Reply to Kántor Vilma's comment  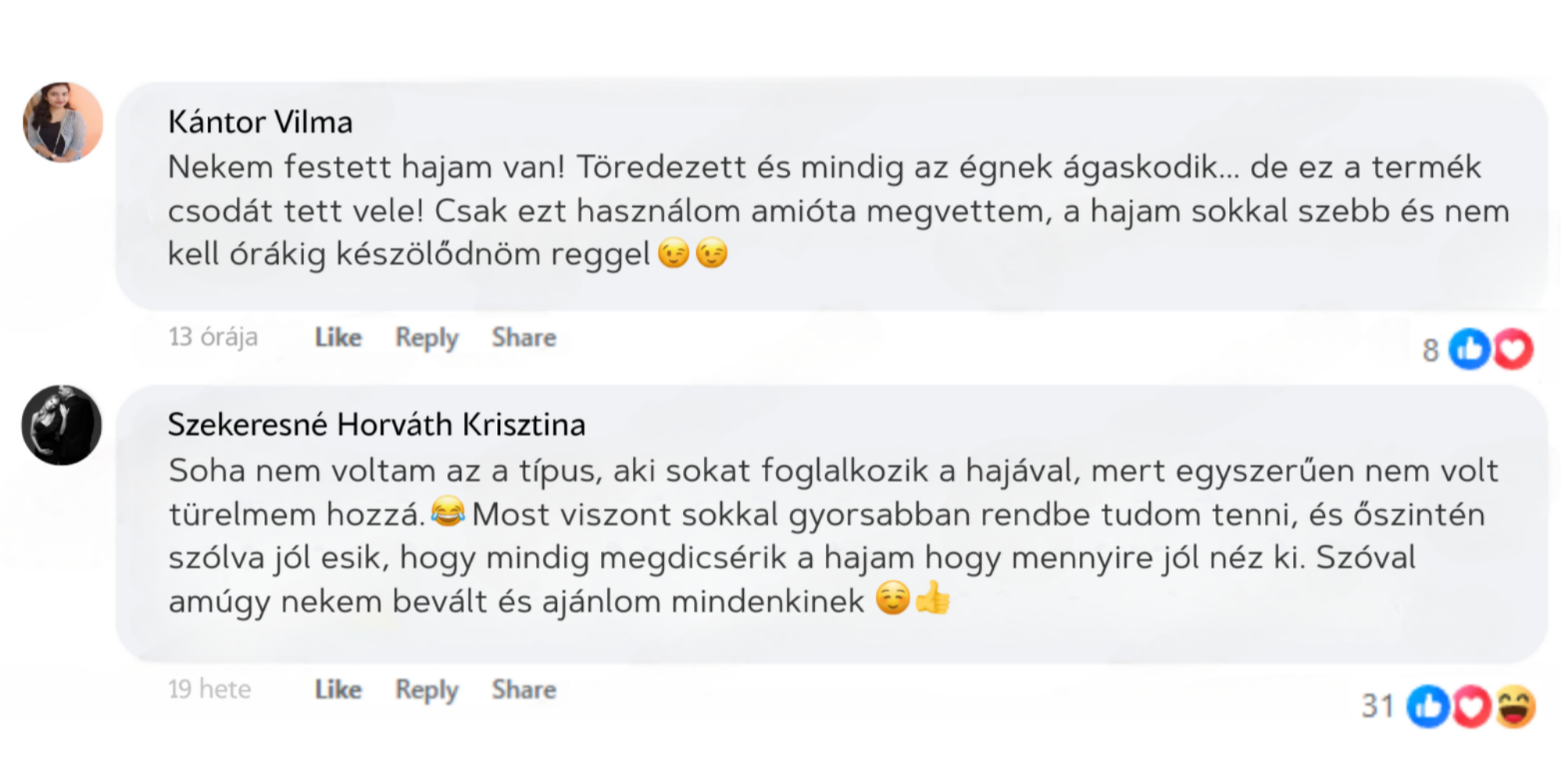[x=426, y=338]
